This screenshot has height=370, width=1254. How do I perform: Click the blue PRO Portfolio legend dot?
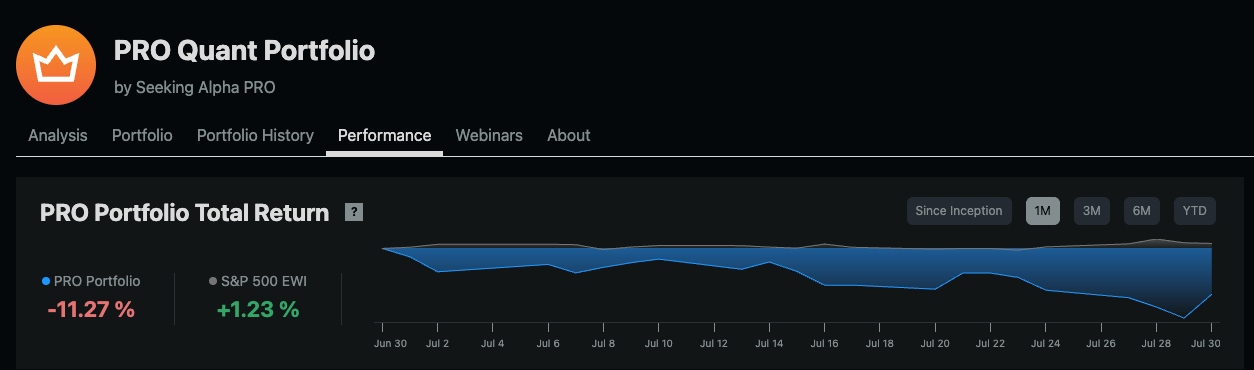point(46,282)
